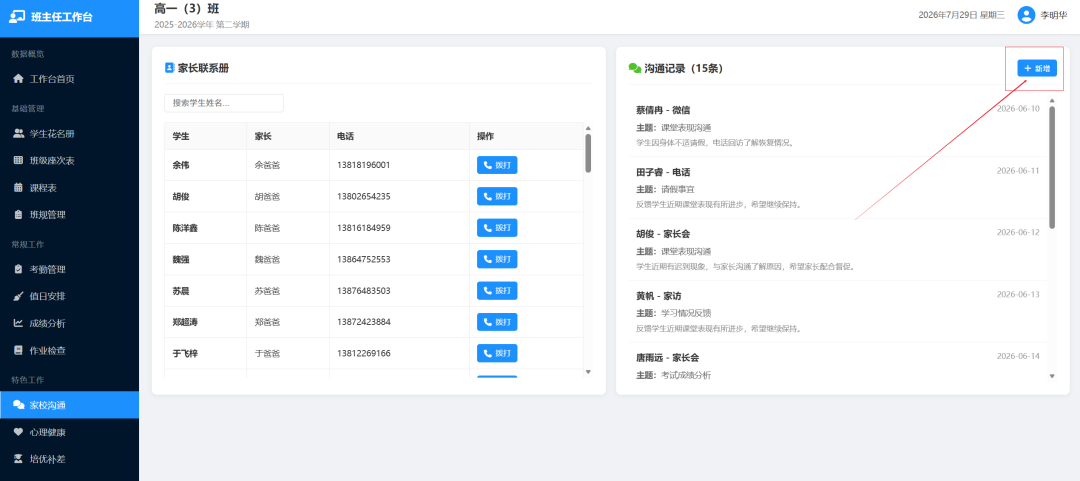Click the 班主任工作台 logo icon

click(17, 17)
